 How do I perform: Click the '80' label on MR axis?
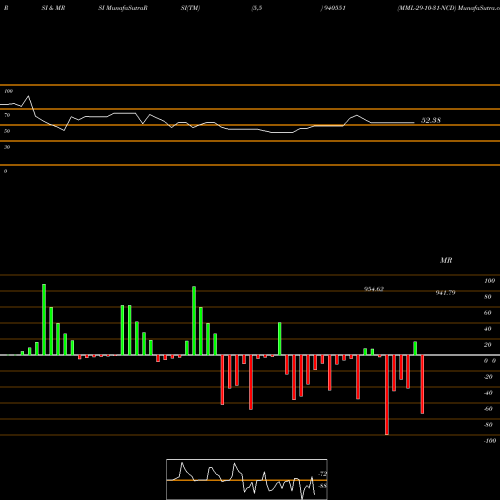488,297
